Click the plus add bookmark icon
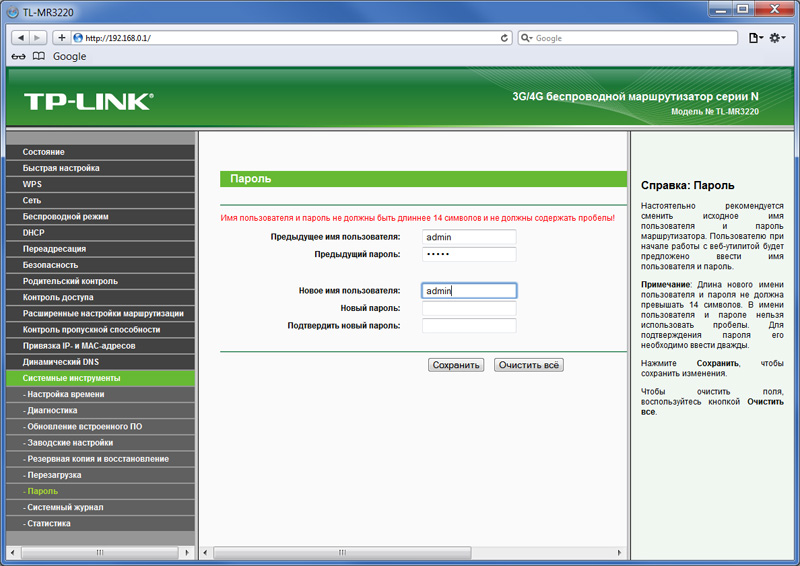This screenshot has height=566, width=800. [x=61, y=37]
